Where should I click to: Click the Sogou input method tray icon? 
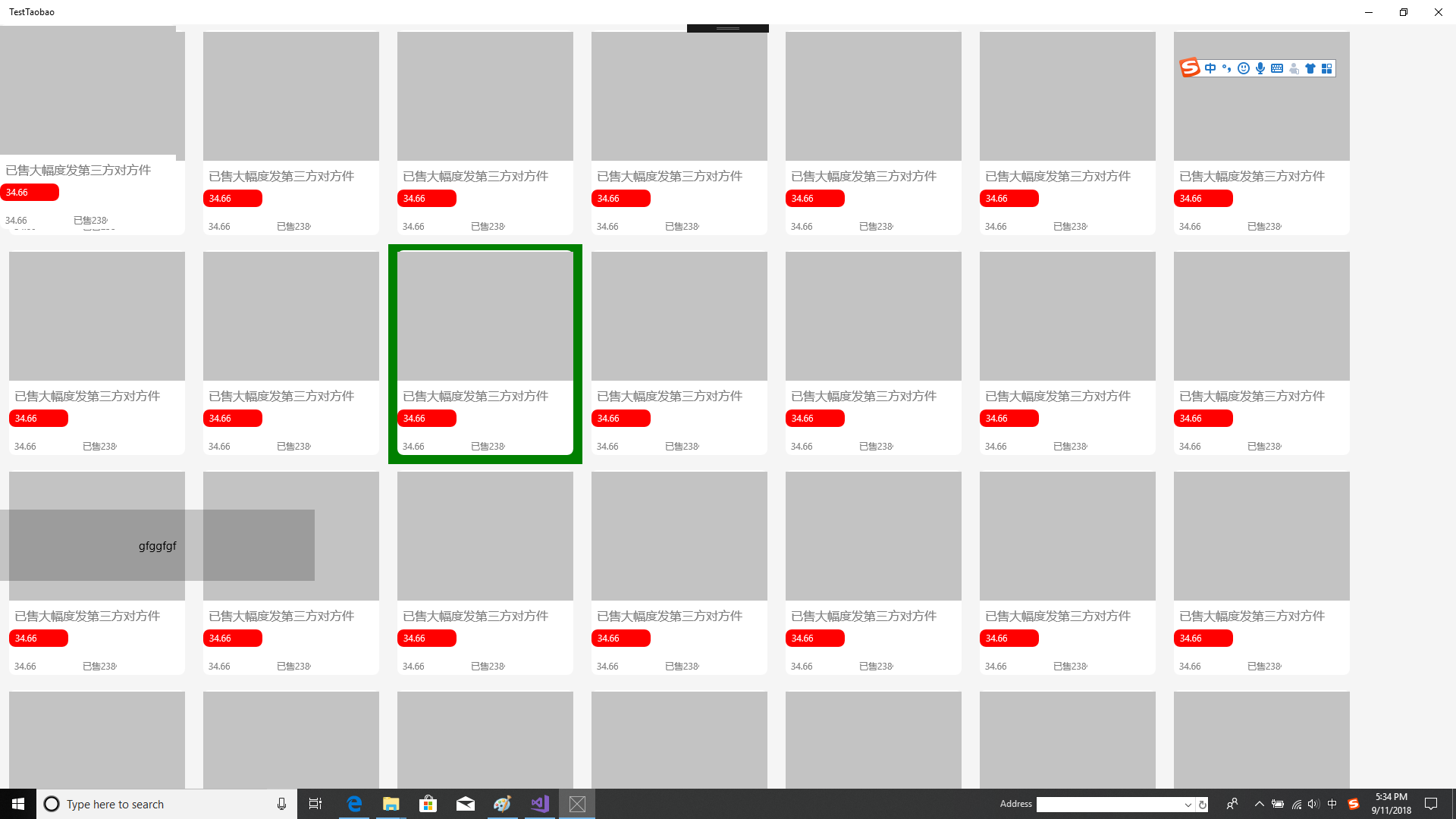click(x=1354, y=804)
